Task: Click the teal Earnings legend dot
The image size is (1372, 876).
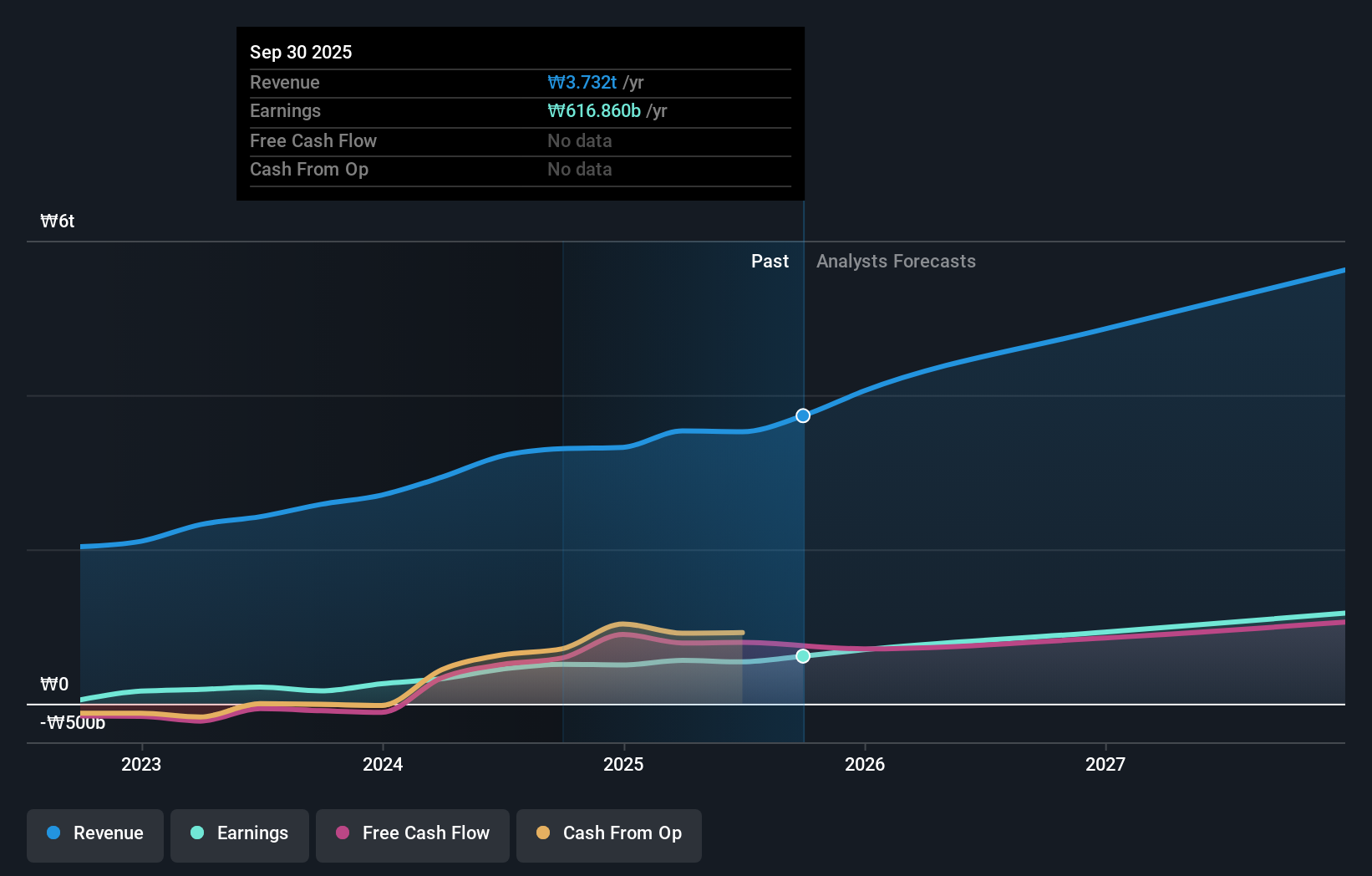Action: (x=196, y=833)
